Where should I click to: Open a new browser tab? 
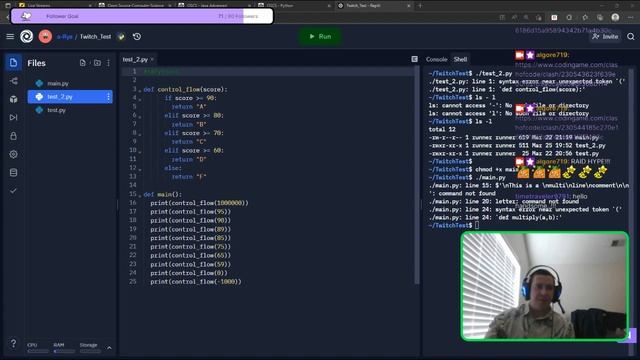coord(420,5)
